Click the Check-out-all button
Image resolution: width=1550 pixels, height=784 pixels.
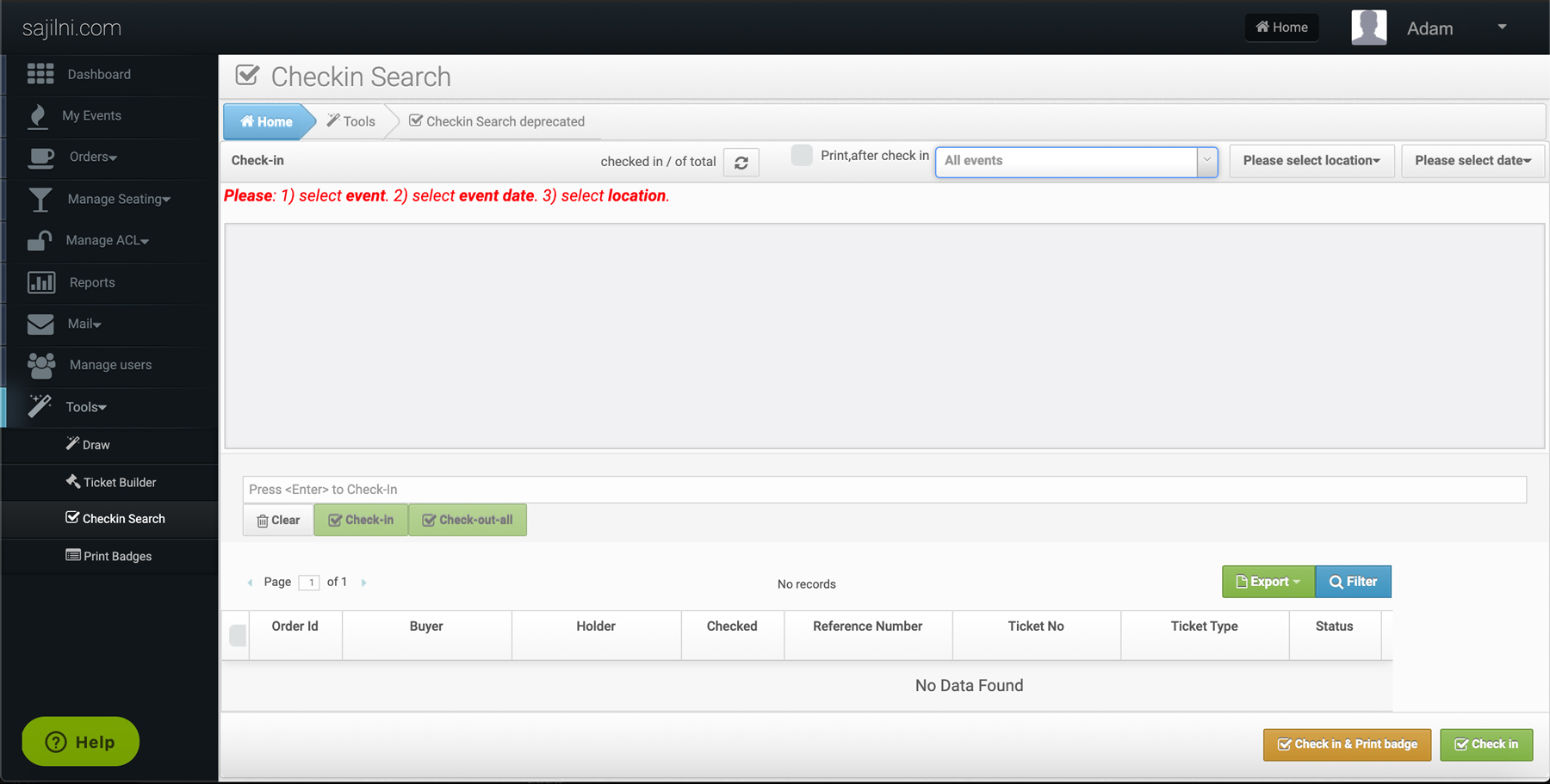point(468,521)
